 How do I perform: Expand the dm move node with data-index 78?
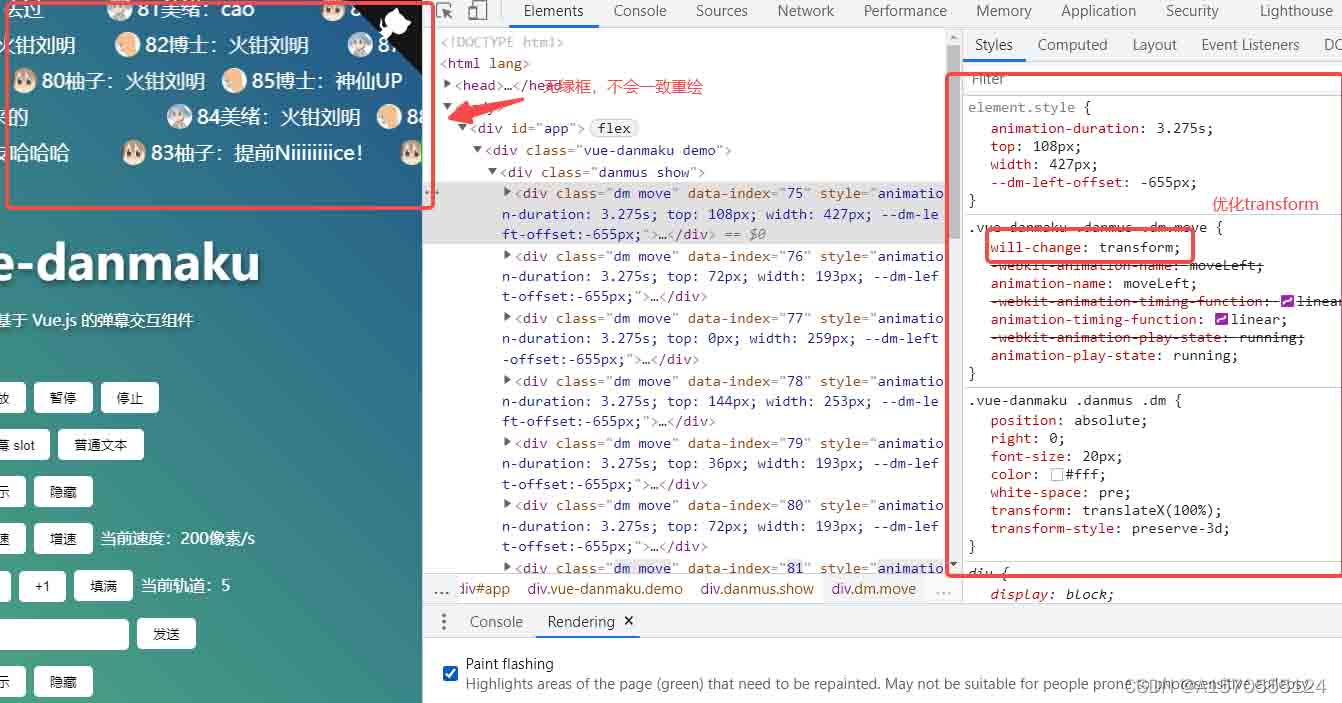click(508, 380)
